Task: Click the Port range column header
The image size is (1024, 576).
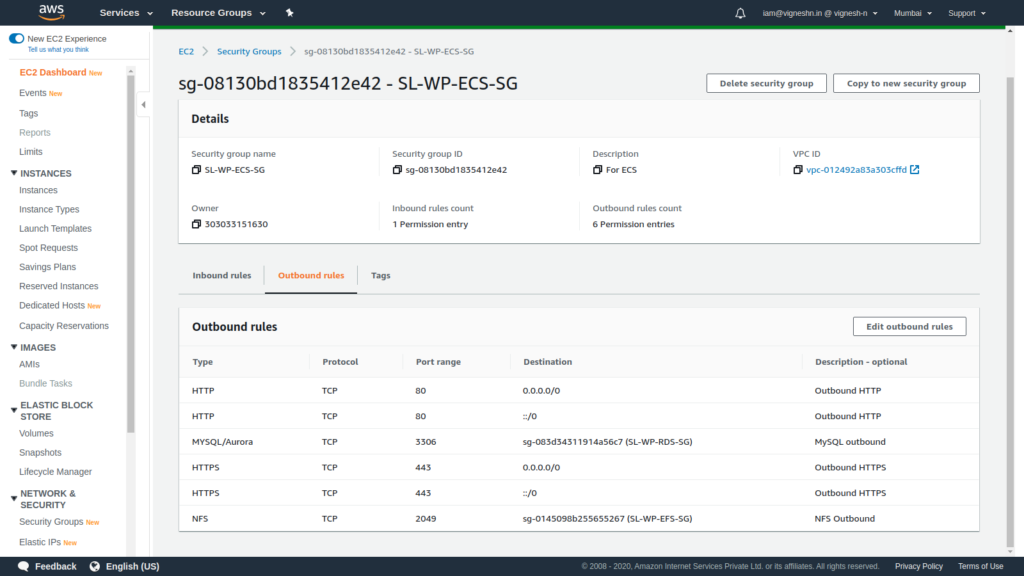Action: click(x=438, y=362)
